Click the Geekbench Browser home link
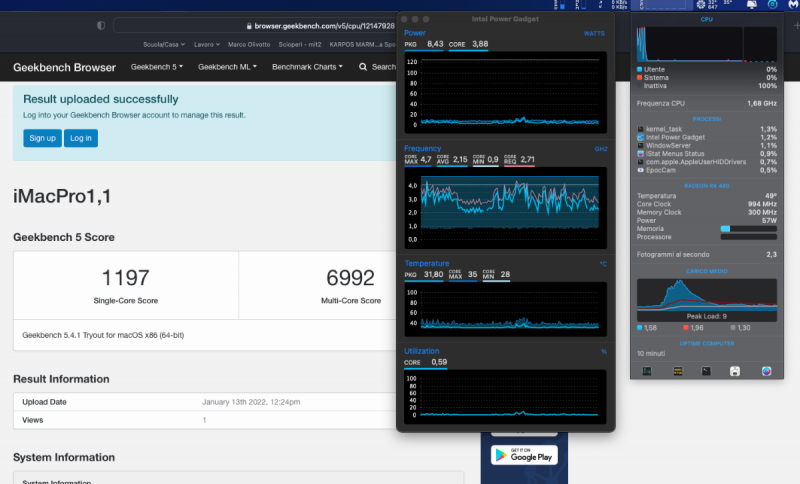800x484 pixels. tap(64, 67)
